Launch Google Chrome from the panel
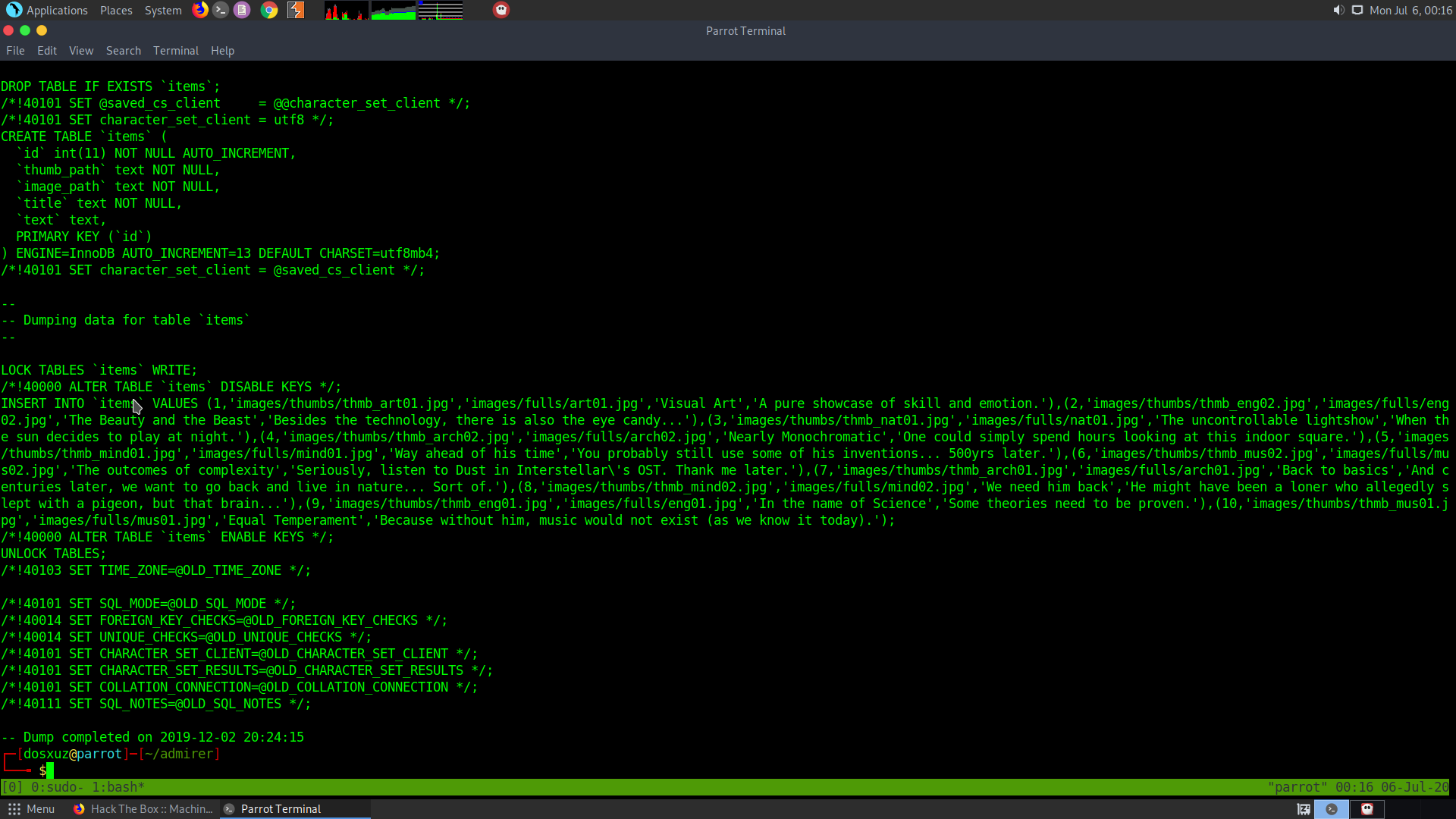The image size is (1456, 819). pyautogui.click(x=269, y=10)
